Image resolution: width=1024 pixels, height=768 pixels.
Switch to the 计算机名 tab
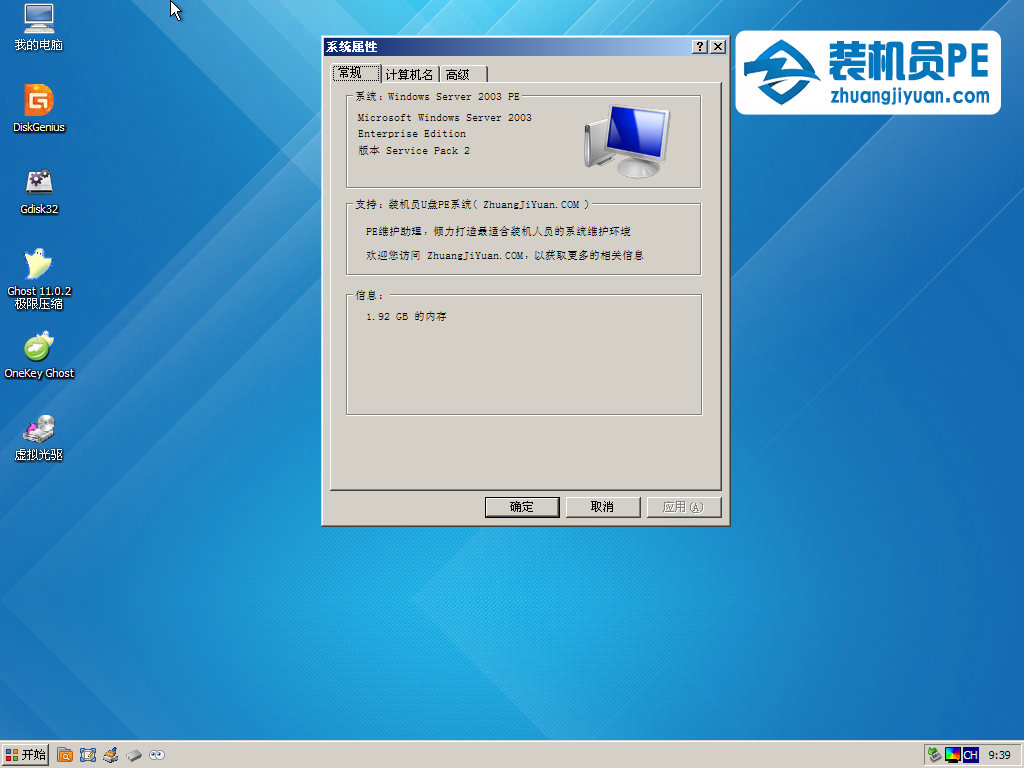pyautogui.click(x=409, y=74)
